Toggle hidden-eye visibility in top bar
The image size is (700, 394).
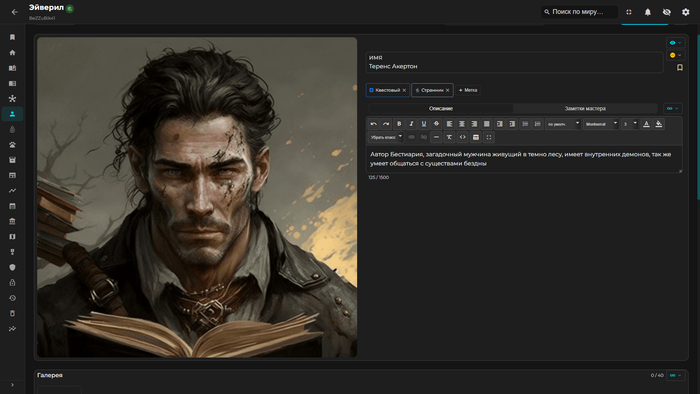point(667,12)
